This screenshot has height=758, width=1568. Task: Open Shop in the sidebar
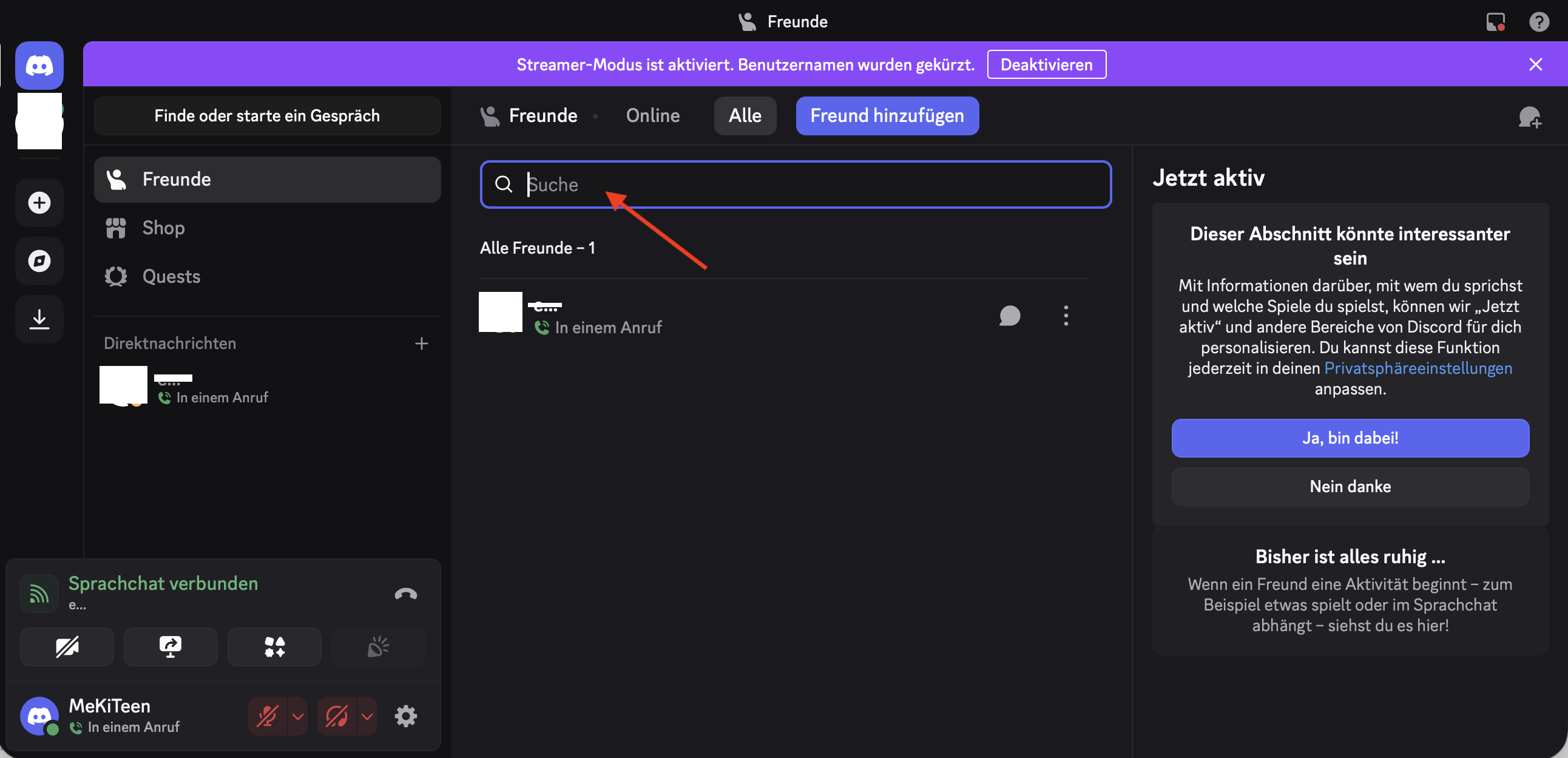coord(163,228)
